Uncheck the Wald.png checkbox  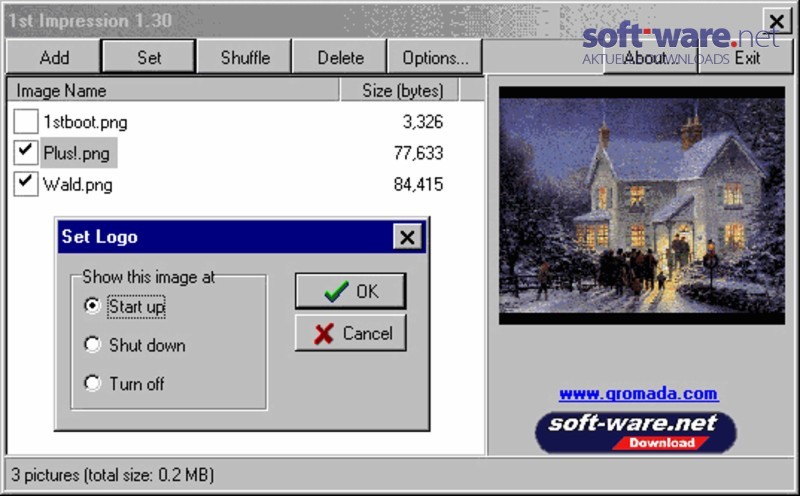[x=26, y=184]
